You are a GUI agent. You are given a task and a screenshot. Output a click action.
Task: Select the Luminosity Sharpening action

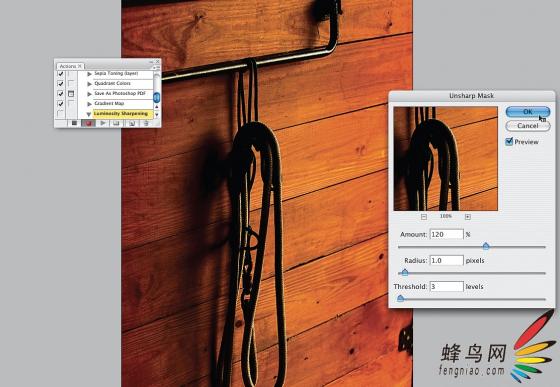(121, 114)
